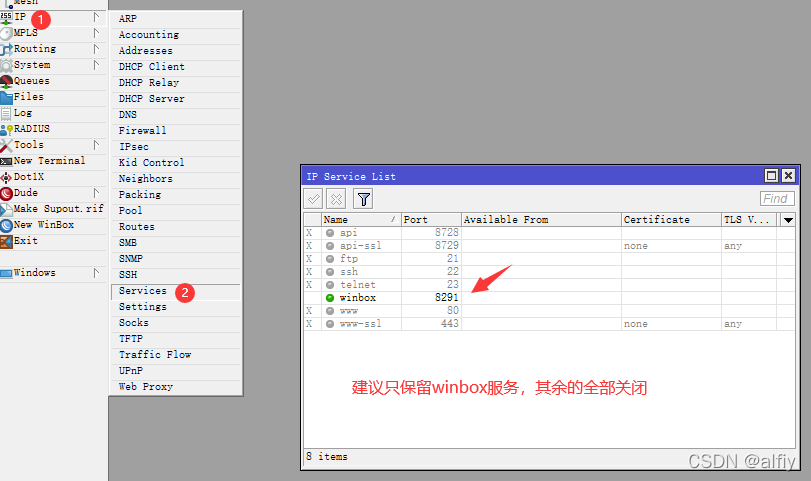Open Web Proxy in the IP submenu
This screenshot has height=481, width=811.
[x=176, y=387]
